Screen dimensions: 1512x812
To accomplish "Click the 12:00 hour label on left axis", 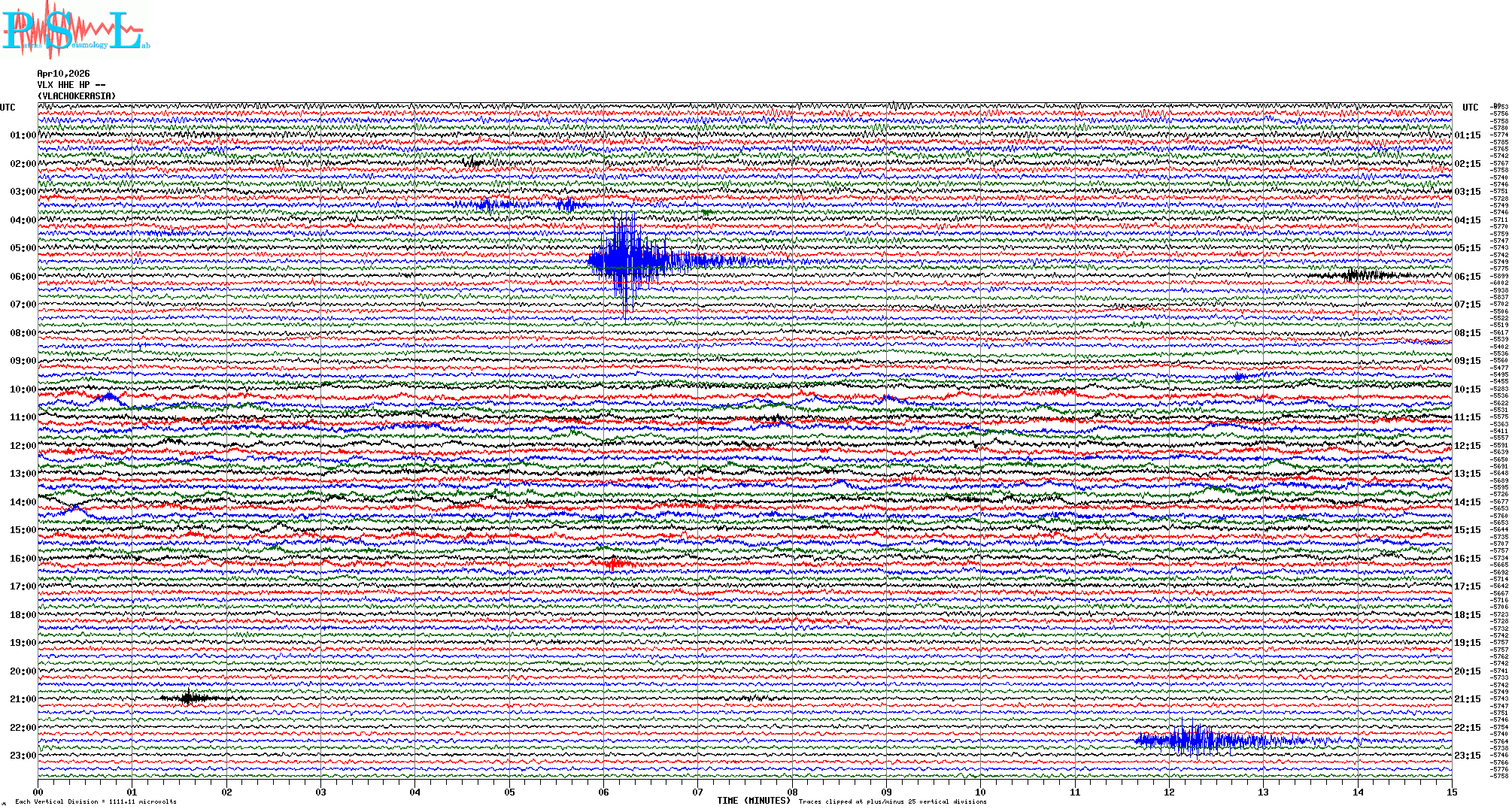I will [23, 446].
